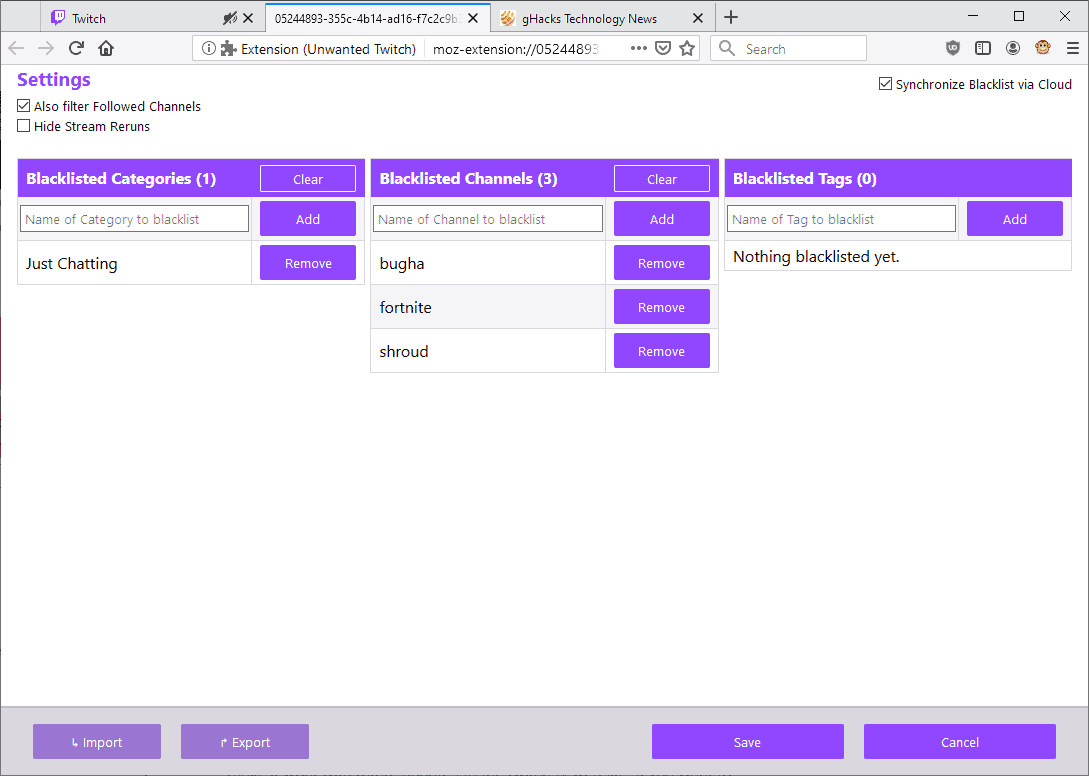The image size is (1089, 776).
Task: Save page to Pocket
Action: 663,48
